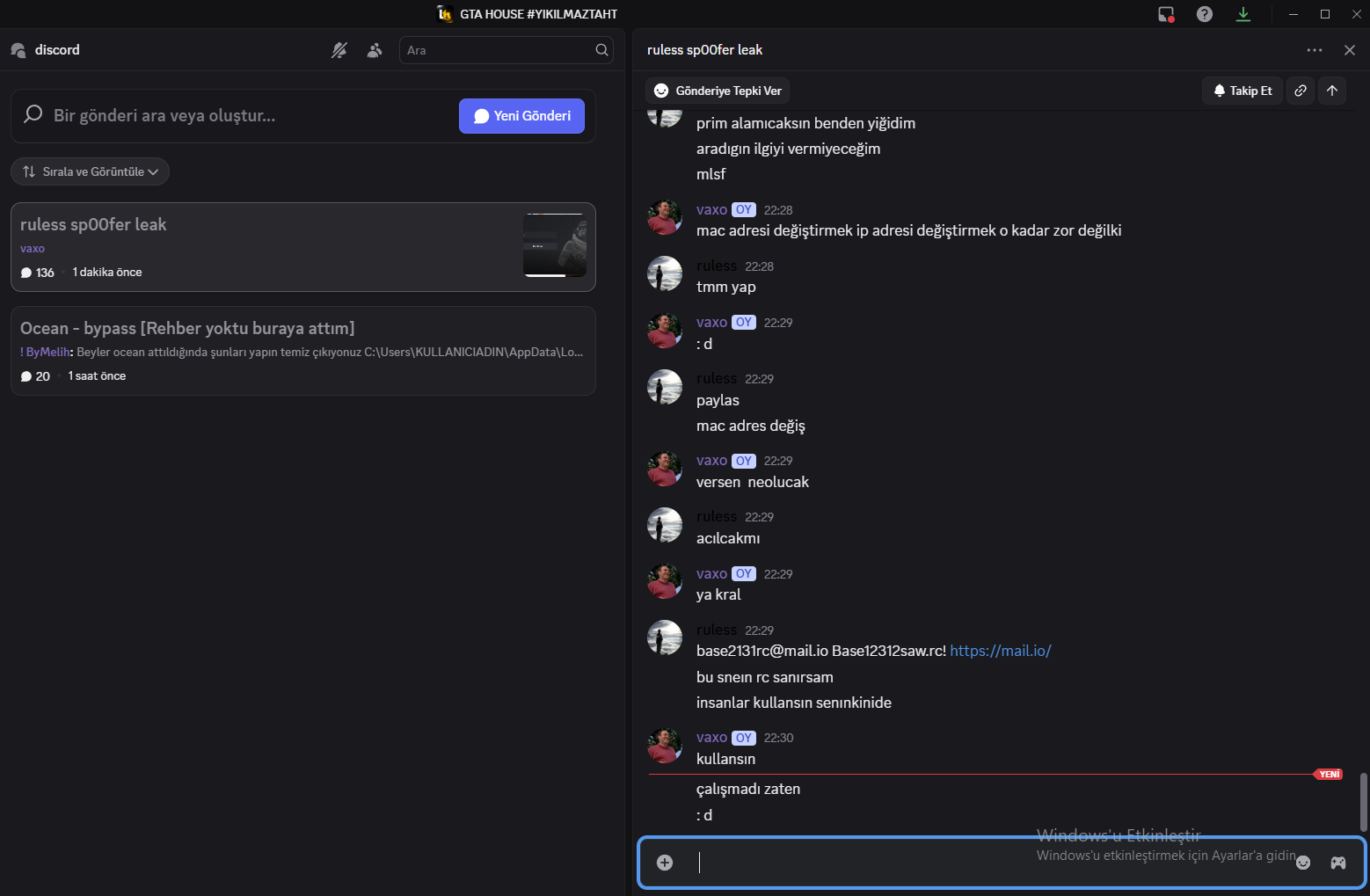Close the thread panel with X

click(x=1350, y=50)
